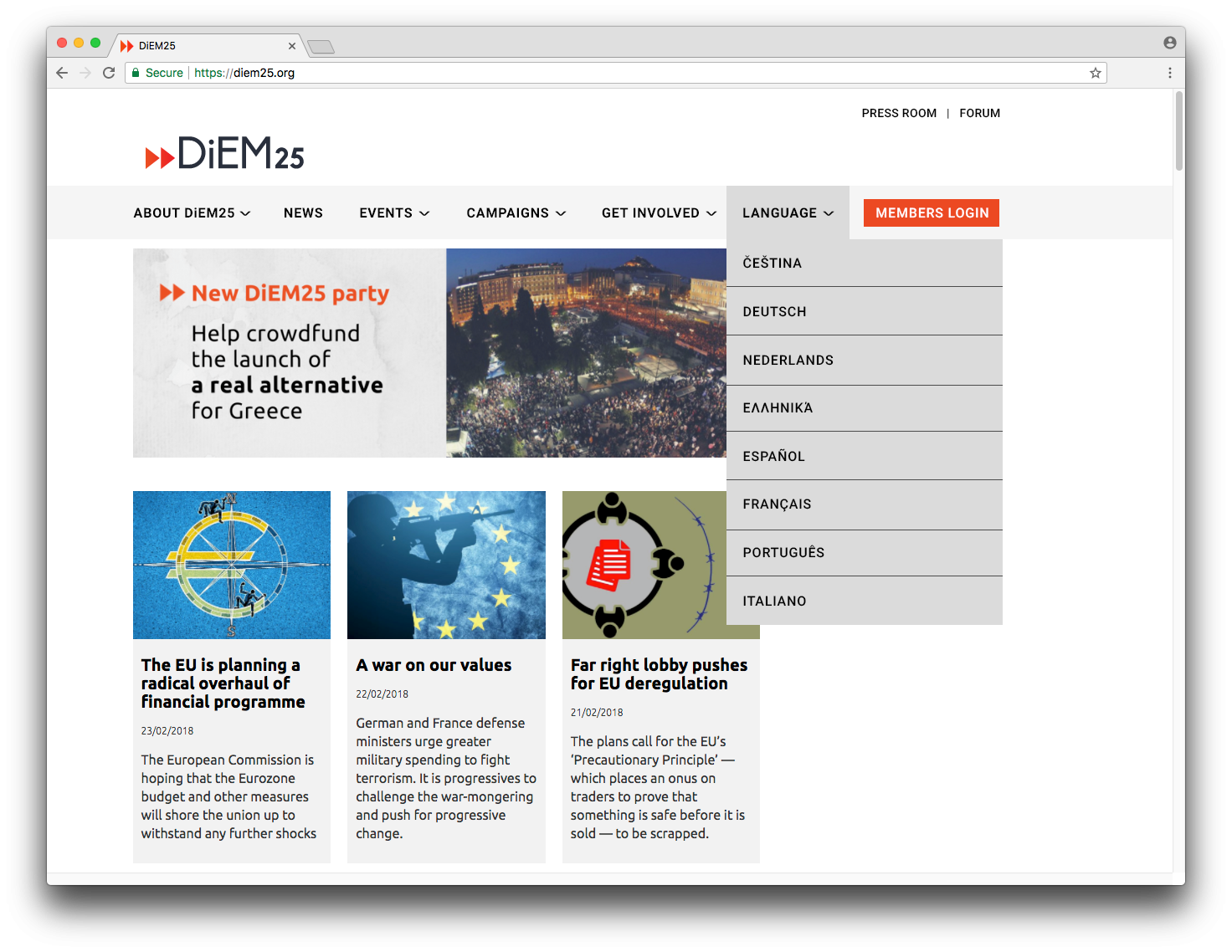Click the browser forward arrow
Image resolution: width=1232 pixels, height=952 pixels.
point(85,73)
